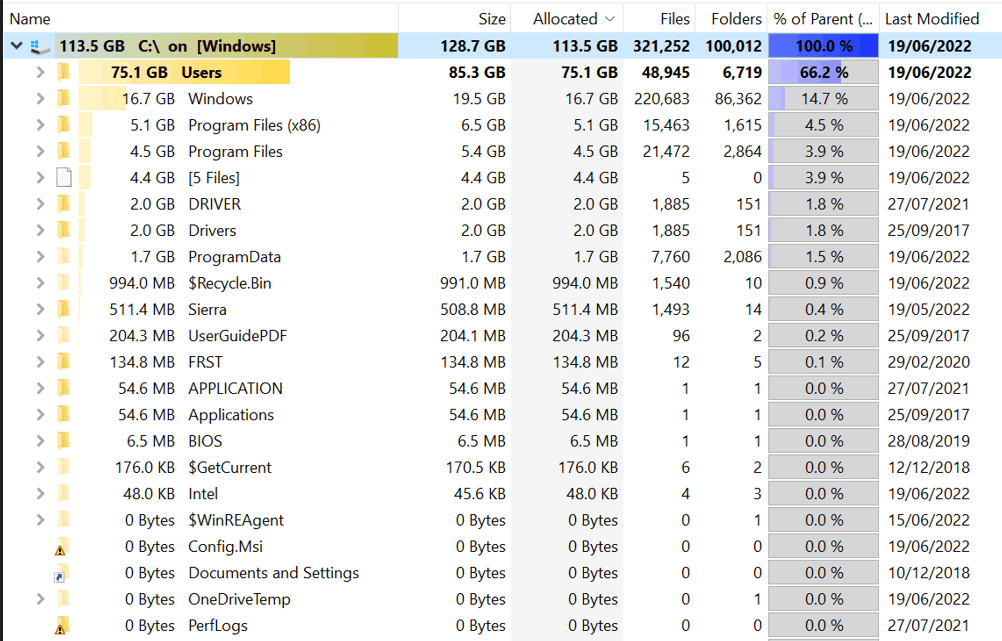Click the APPLICATION folder icon

63,388
